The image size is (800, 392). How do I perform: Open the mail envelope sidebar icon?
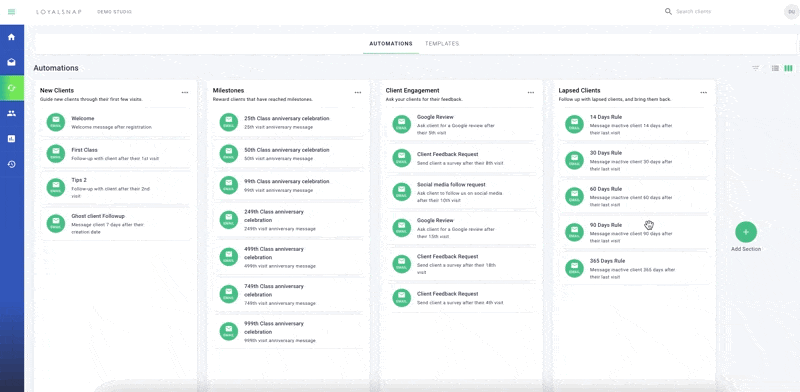[12, 62]
